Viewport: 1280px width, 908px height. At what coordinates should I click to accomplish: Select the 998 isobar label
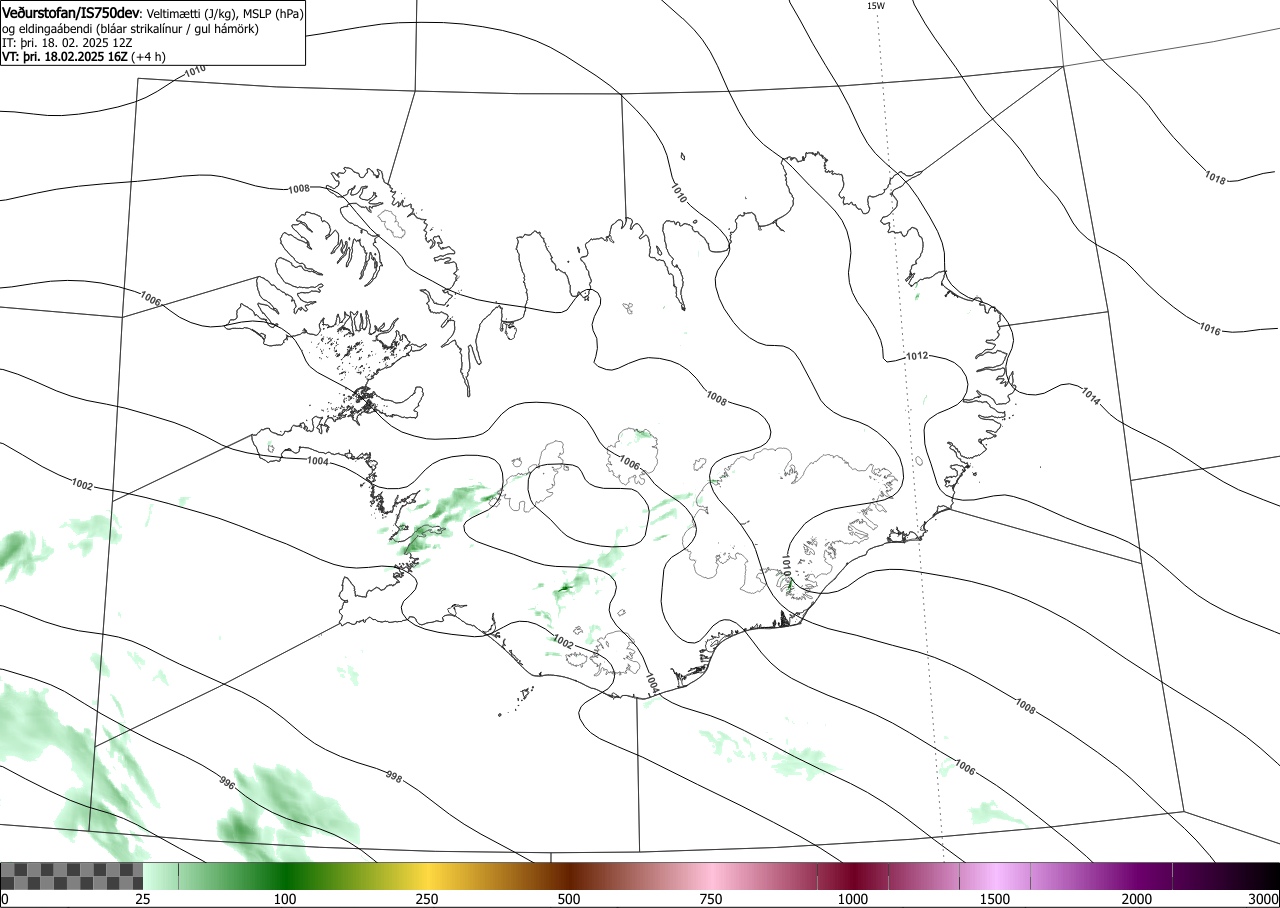[x=393, y=776]
